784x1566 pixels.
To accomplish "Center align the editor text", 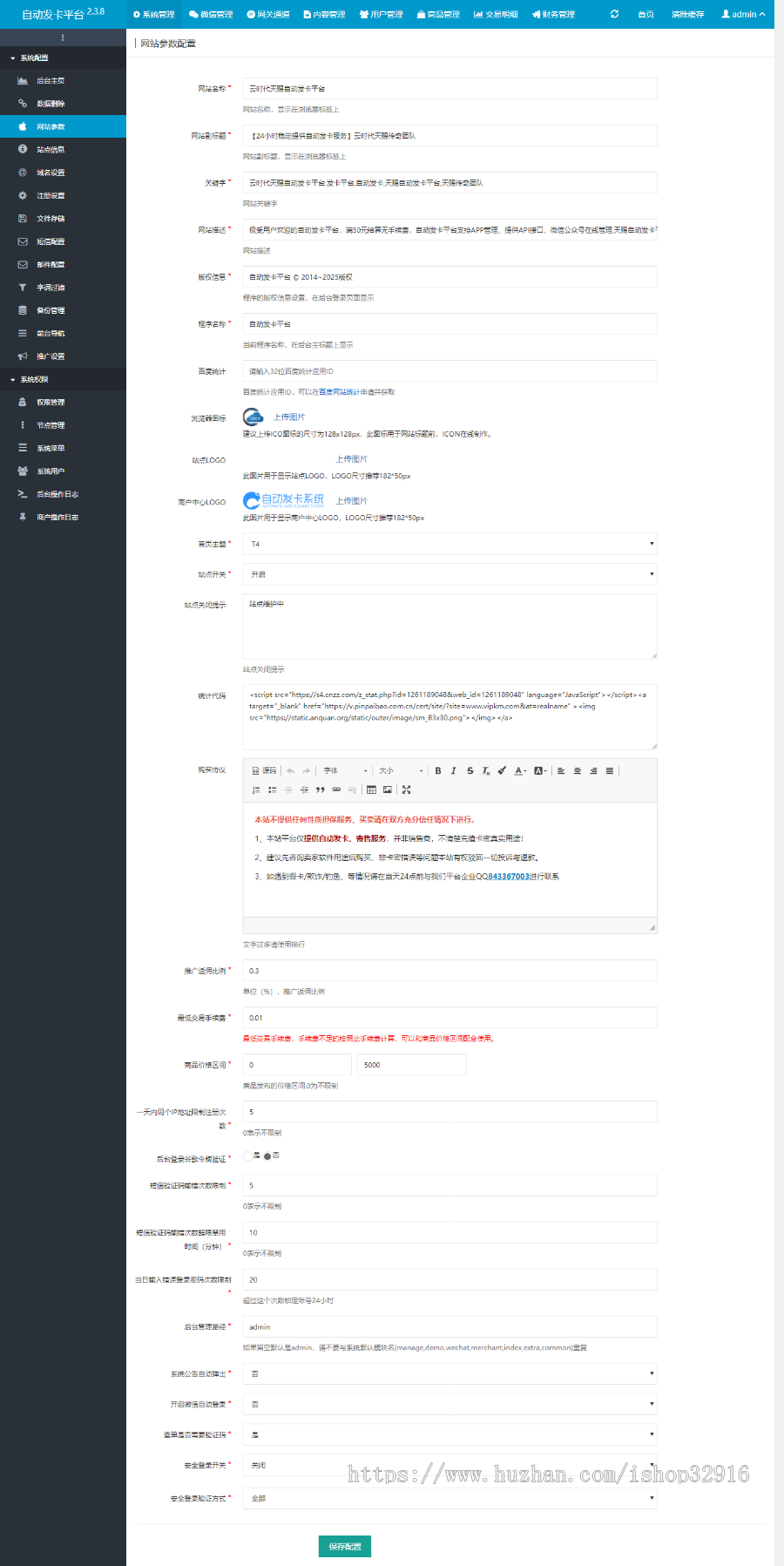I will 577,770.
